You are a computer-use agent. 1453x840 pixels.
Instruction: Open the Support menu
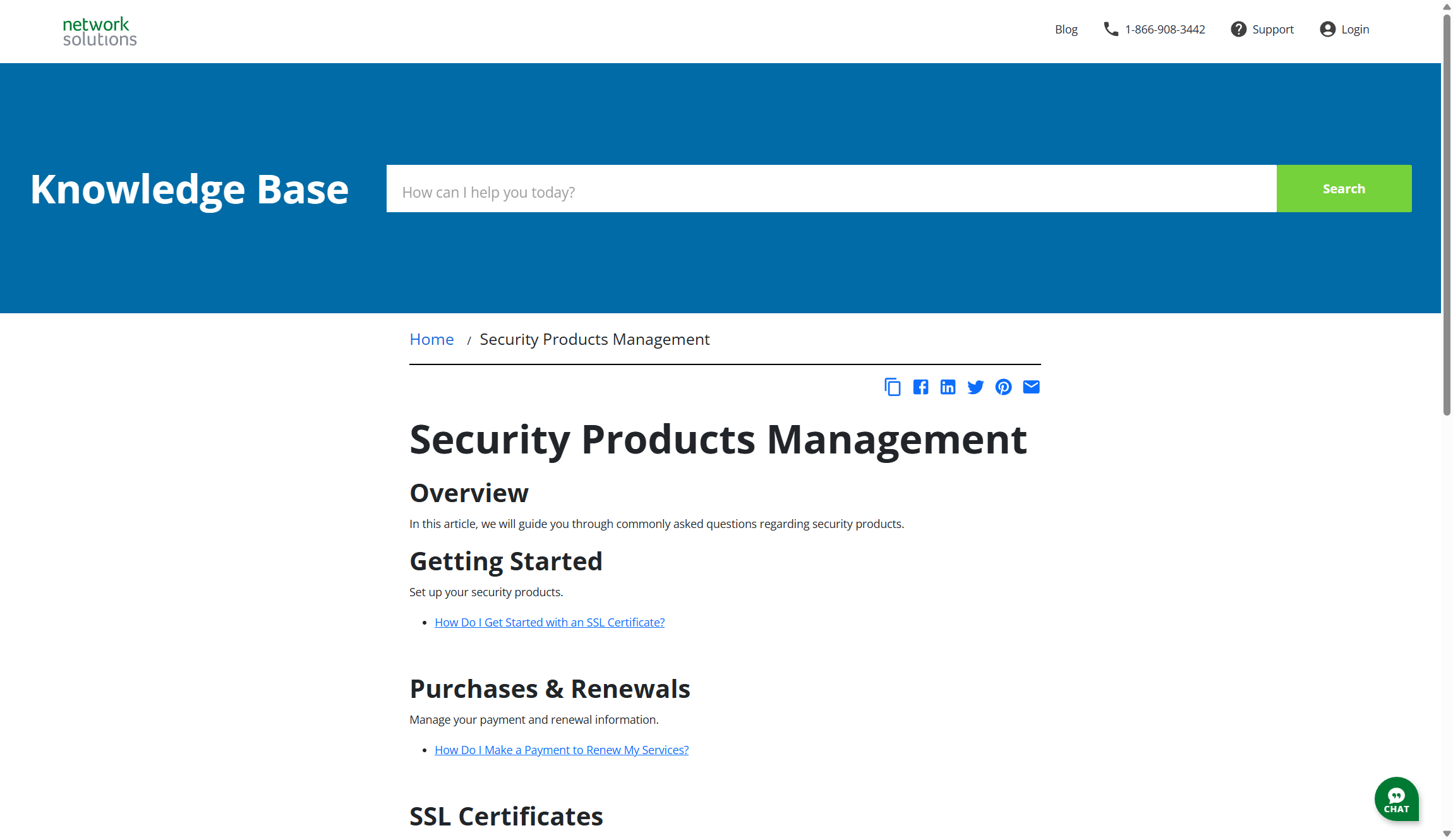(x=1272, y=29)
